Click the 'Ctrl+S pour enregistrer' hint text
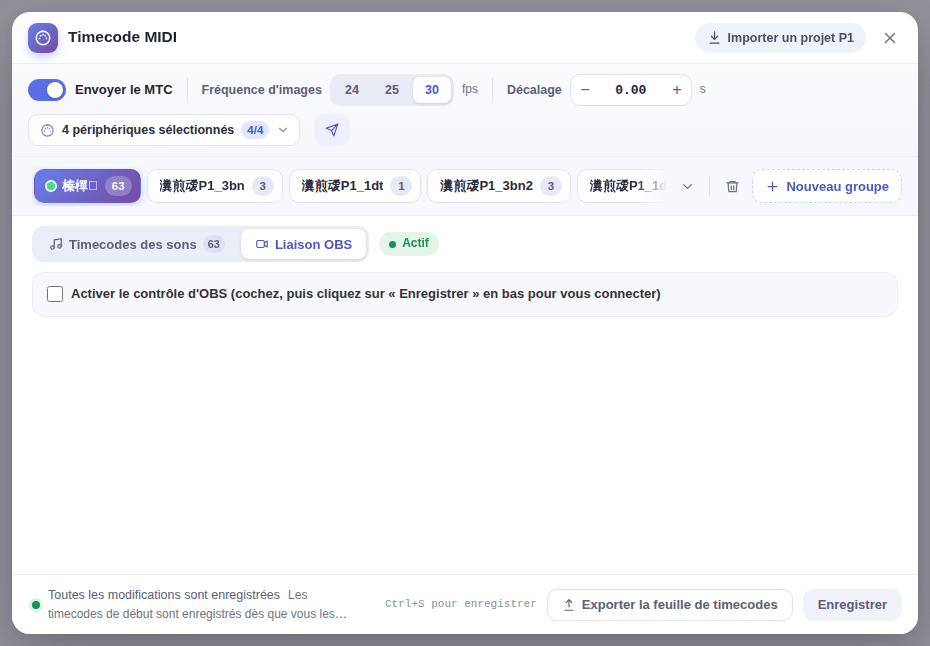 point(460,604)
